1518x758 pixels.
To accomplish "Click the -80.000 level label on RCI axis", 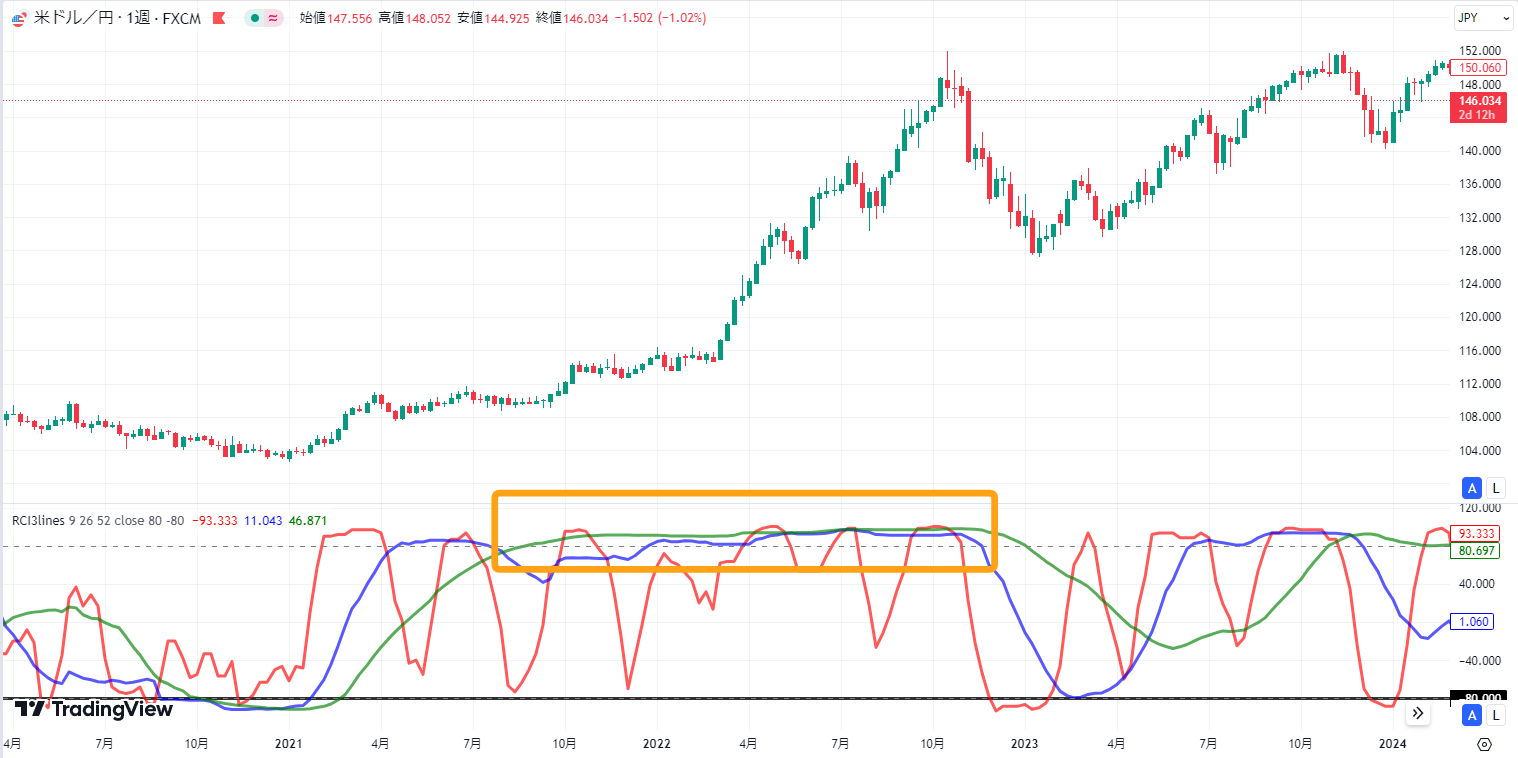I will point(1477,698).
